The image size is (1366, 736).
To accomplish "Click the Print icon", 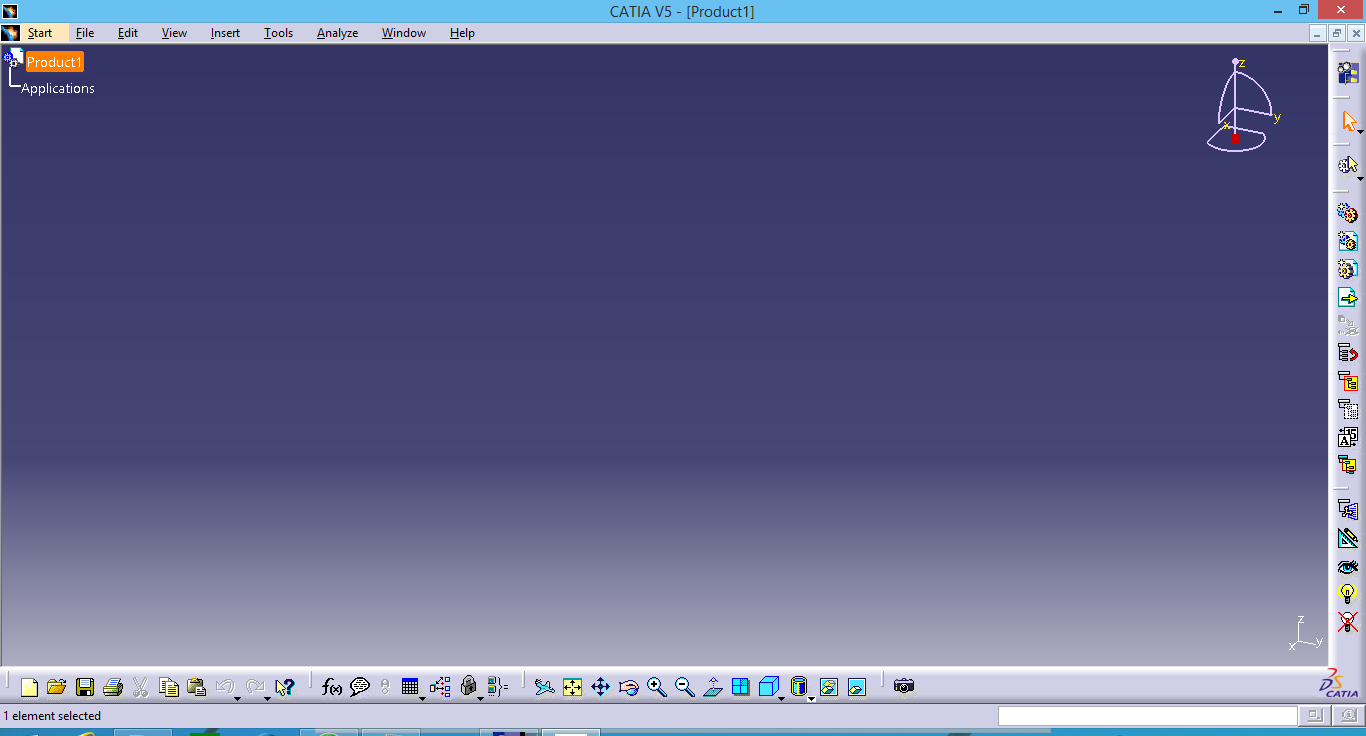I will [113, 687].
